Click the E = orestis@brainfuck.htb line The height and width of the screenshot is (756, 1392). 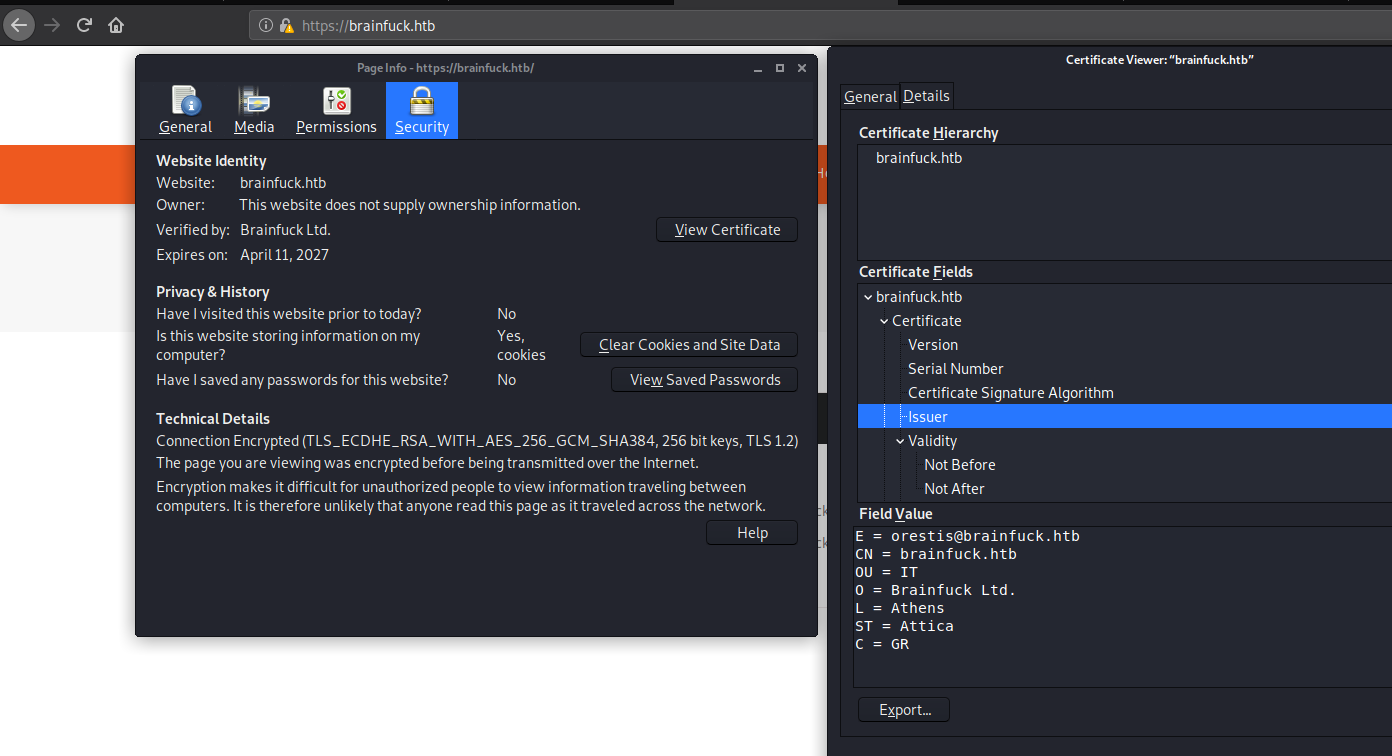(967, 536)
